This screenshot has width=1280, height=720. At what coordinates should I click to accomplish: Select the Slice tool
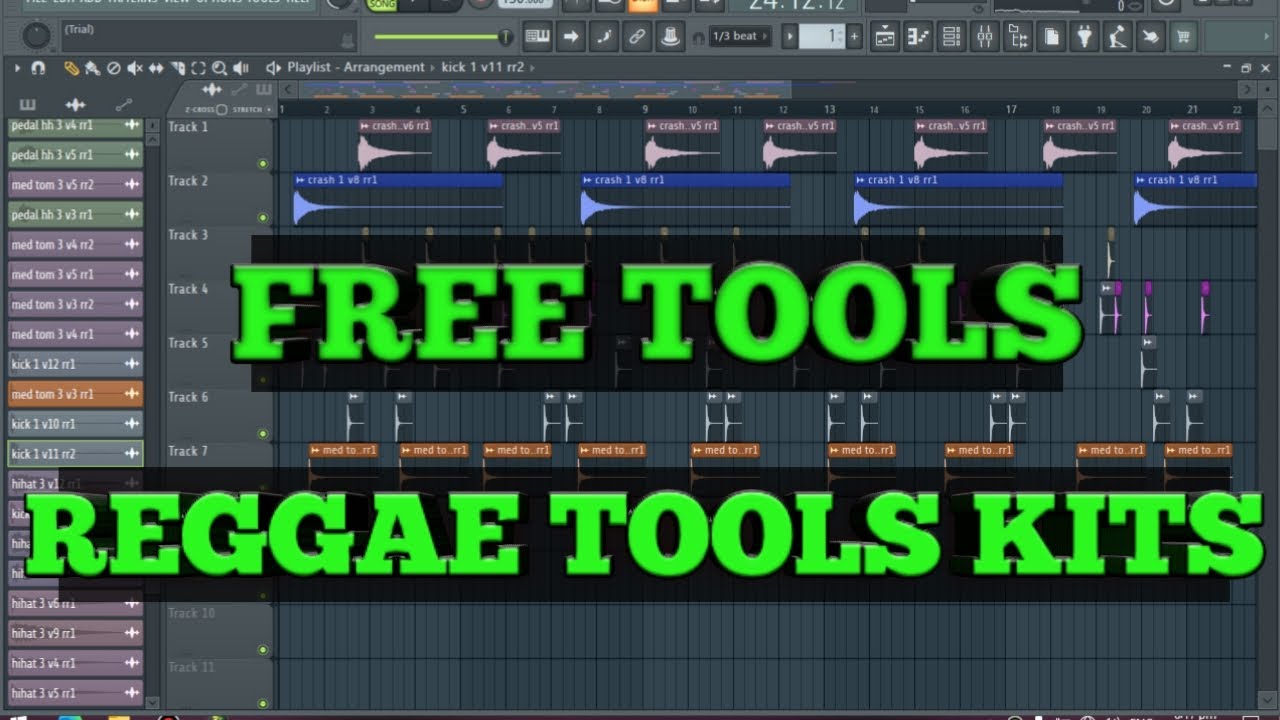coord(177,68)
